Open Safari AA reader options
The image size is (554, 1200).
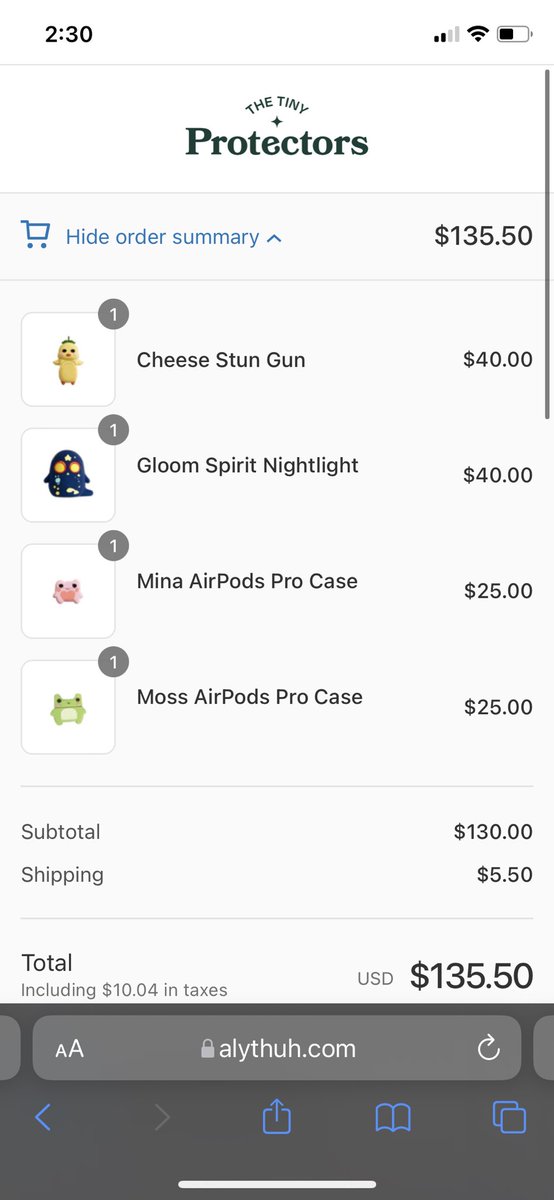(69, 1049)
